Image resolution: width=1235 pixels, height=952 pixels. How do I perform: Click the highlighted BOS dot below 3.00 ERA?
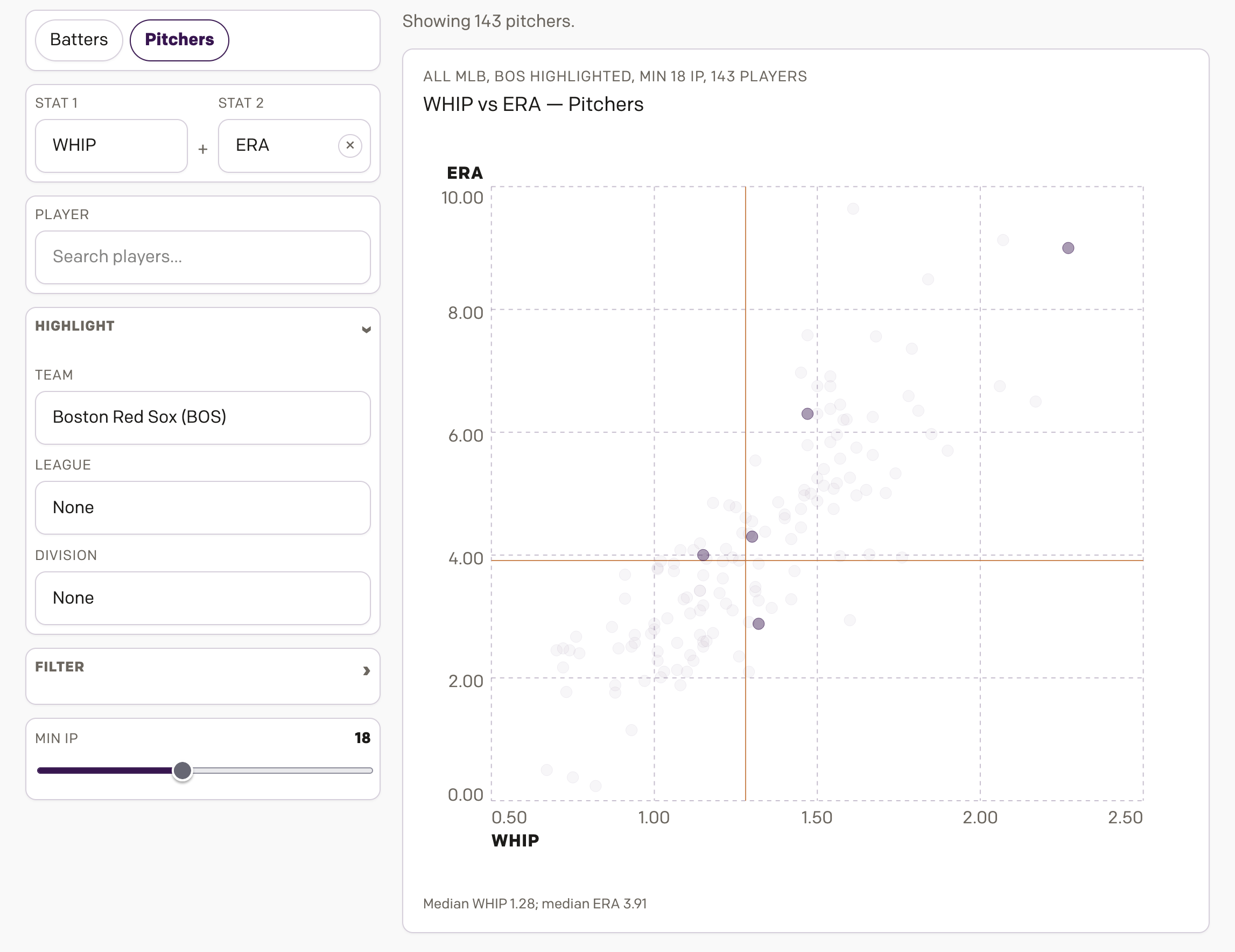point(759,624)
